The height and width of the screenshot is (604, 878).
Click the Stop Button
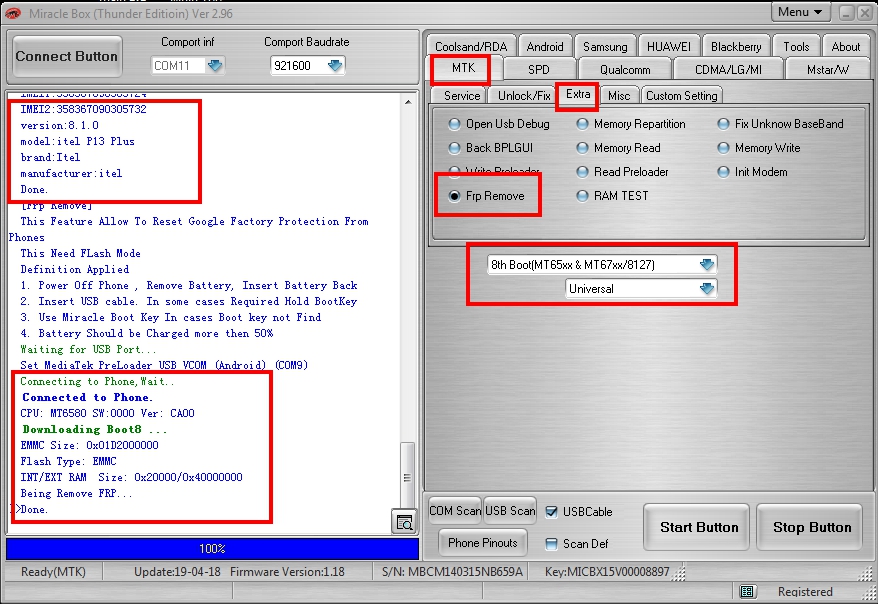pos(812,527)
